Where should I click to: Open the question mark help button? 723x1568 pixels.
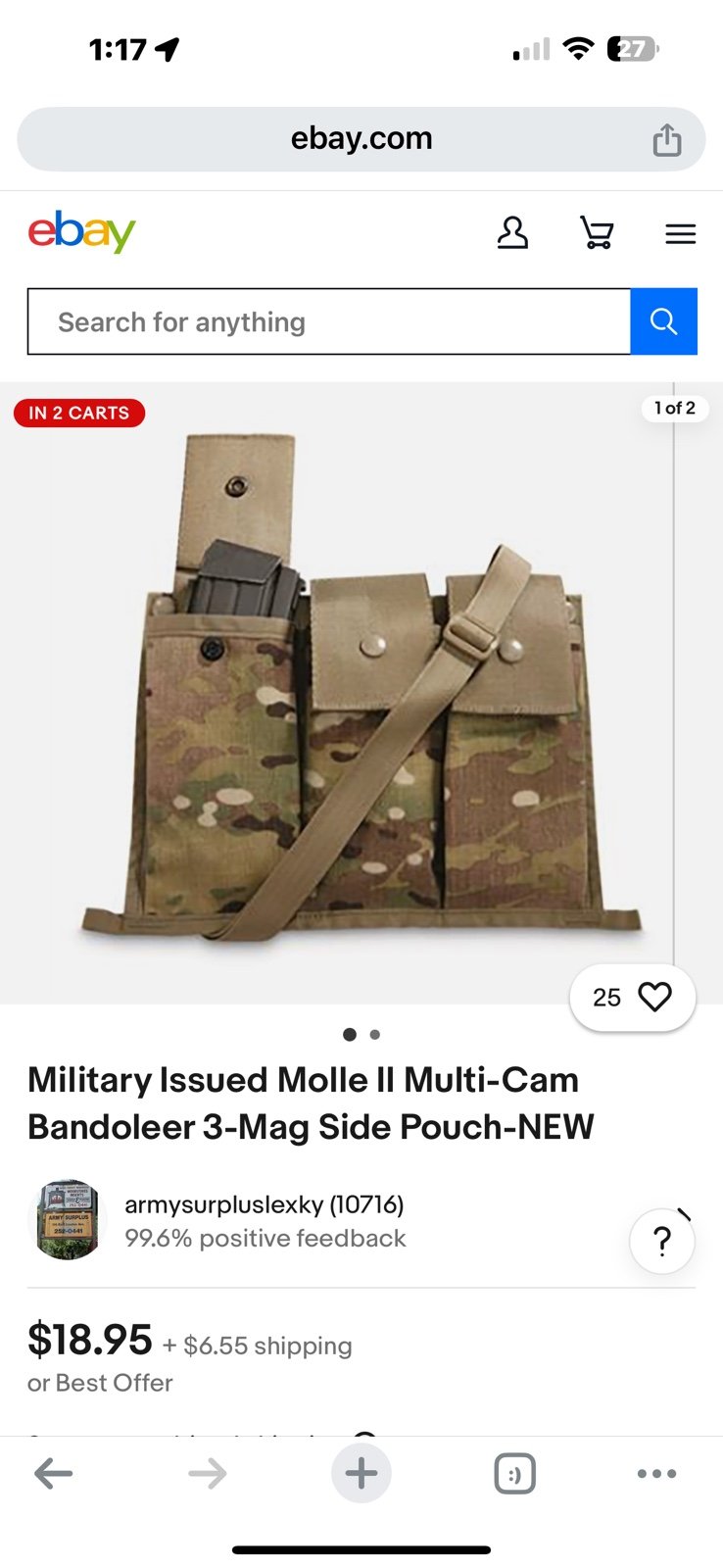[x=662, y=1241]
